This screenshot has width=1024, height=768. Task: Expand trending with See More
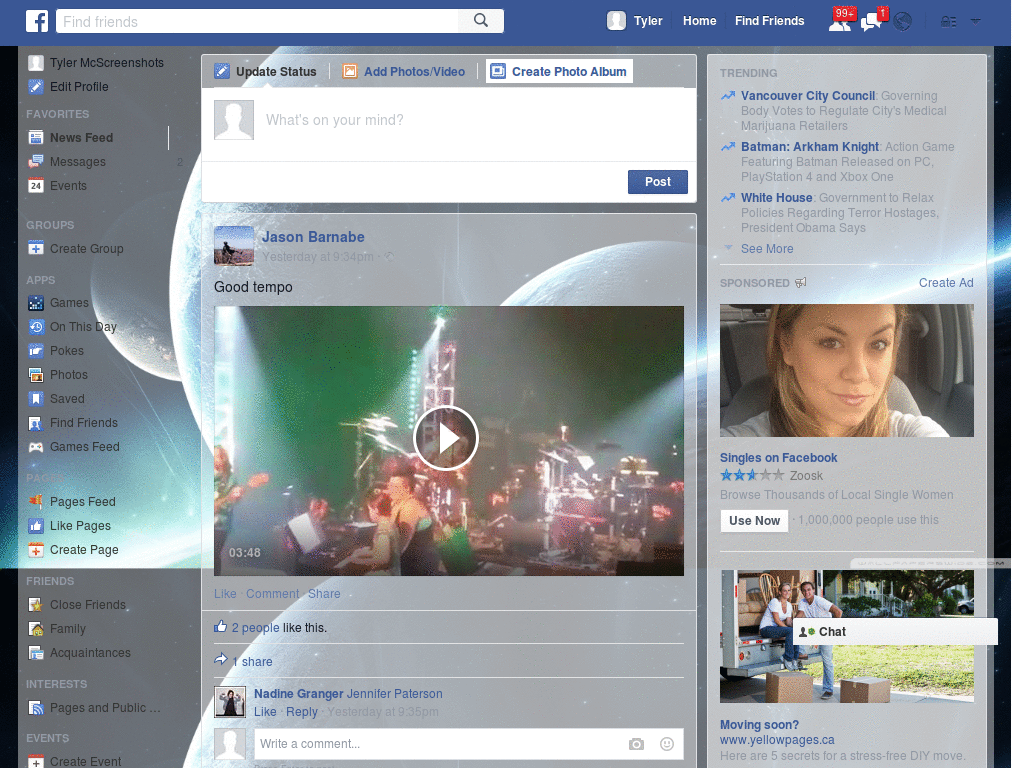767,249
